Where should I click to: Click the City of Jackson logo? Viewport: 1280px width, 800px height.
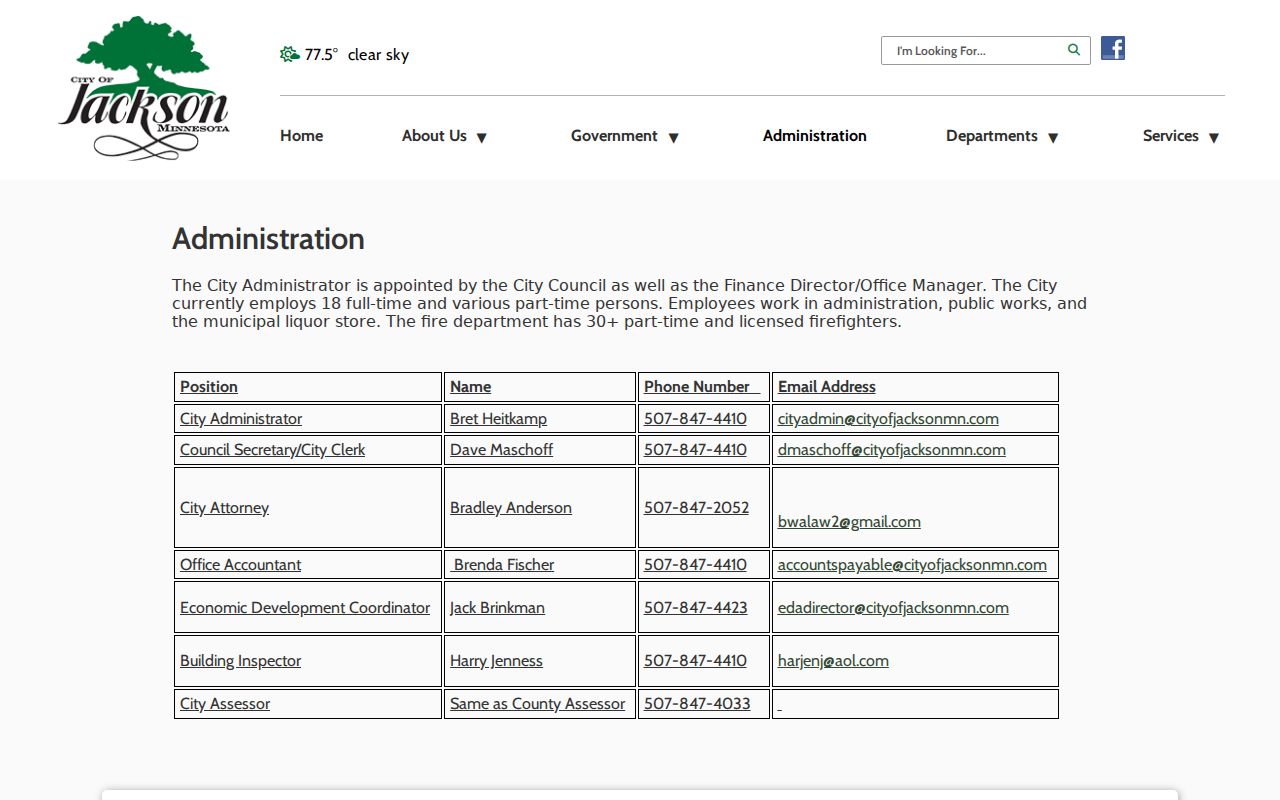coord(144,88)
